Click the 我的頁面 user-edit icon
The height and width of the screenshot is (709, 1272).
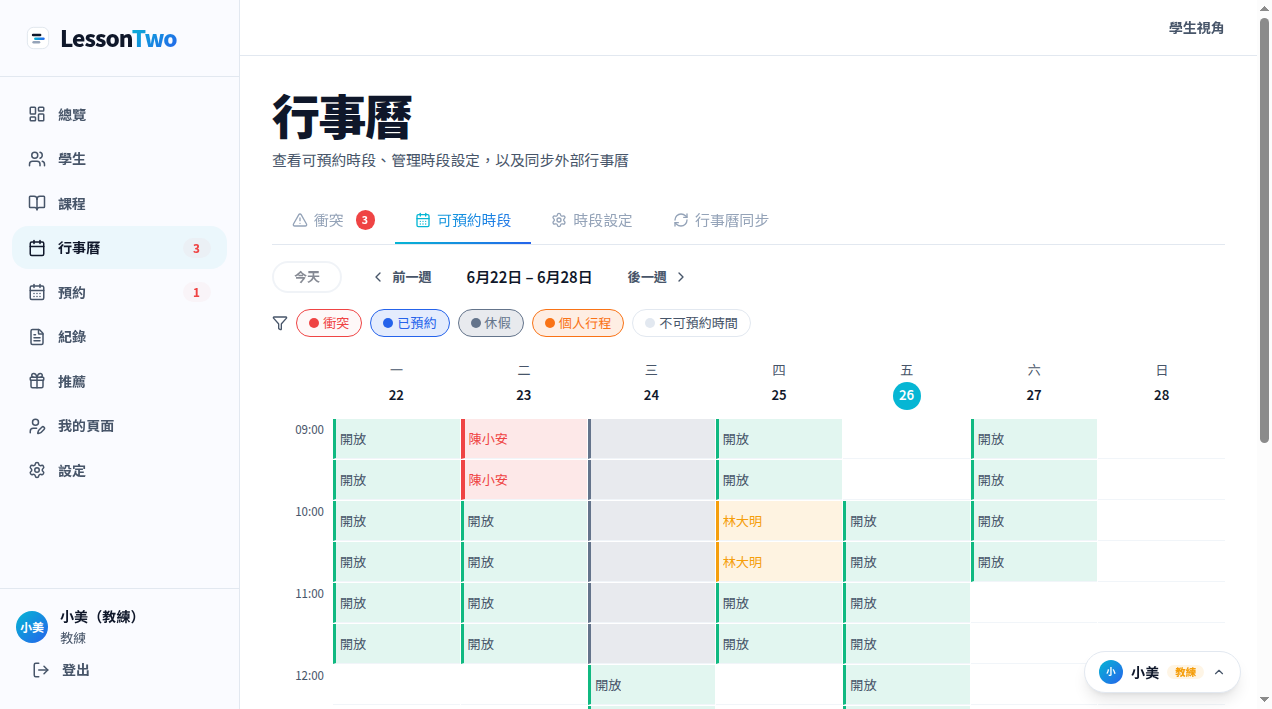click(37, 426)
